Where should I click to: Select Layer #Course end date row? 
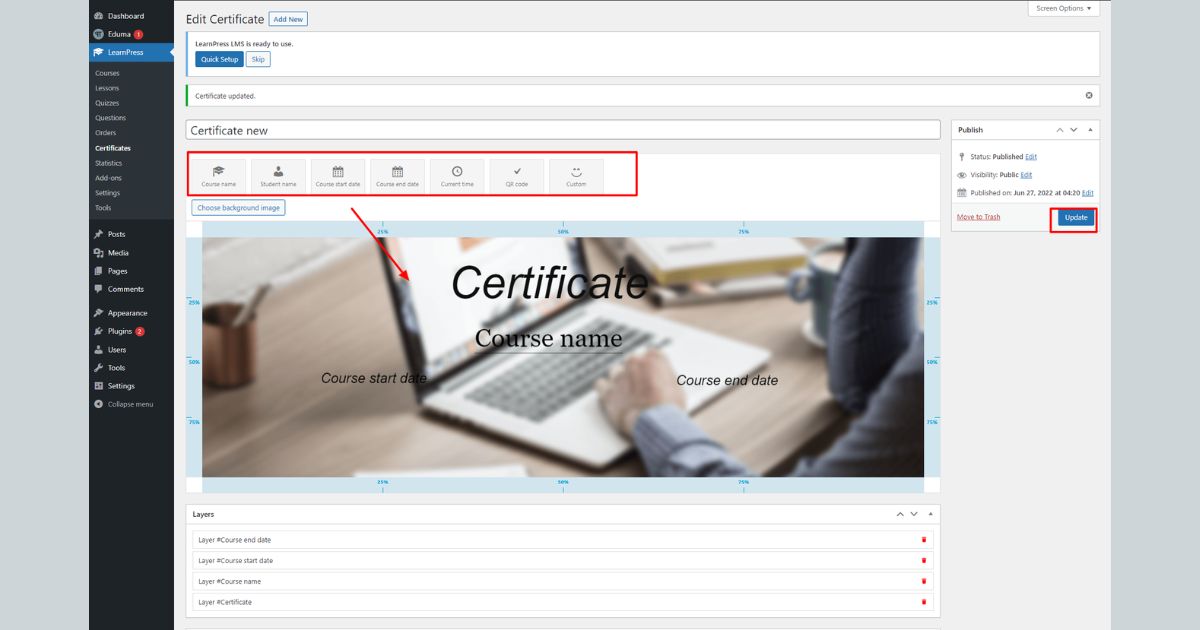pos(563,540)
